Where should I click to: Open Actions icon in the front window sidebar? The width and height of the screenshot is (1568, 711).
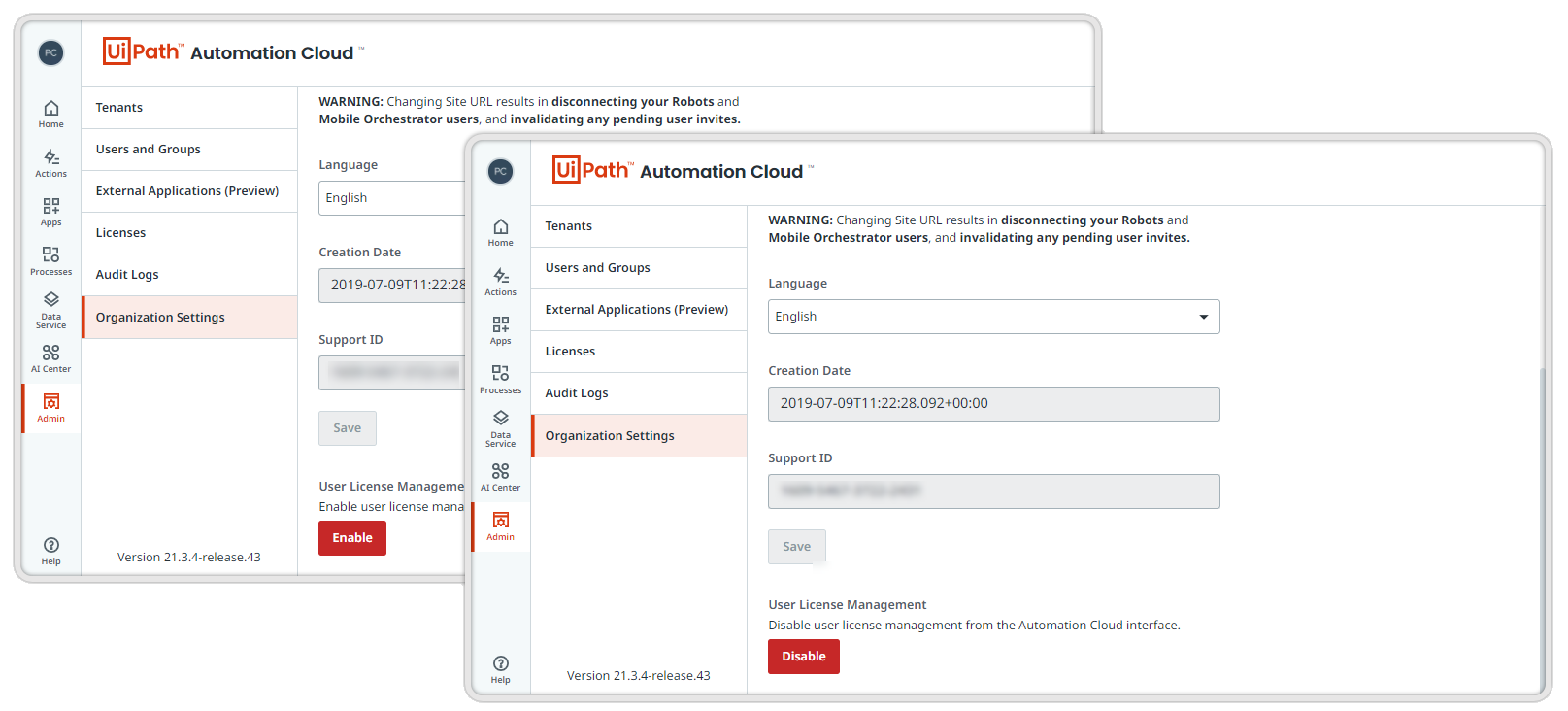point(500,281)
